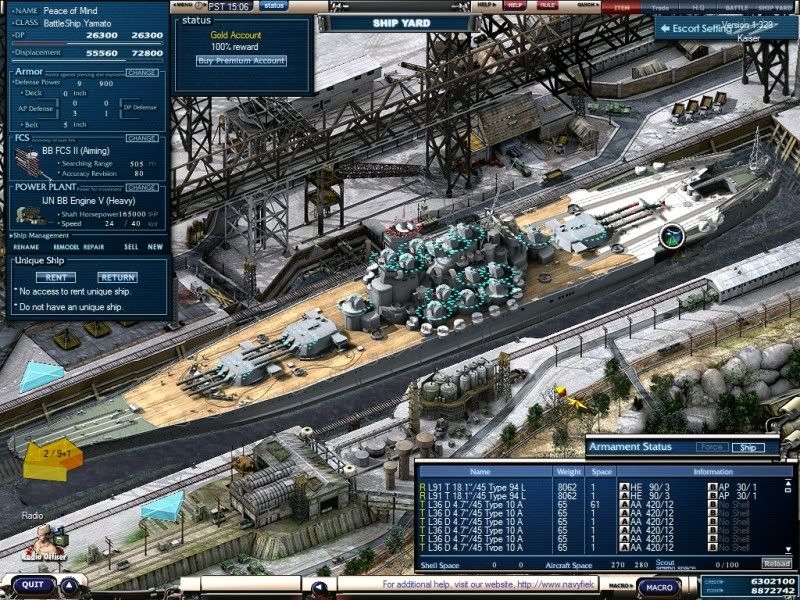Click B slot icon on space-61 row
This screenshot has width=800, height=600.
(x=713, y=505)
